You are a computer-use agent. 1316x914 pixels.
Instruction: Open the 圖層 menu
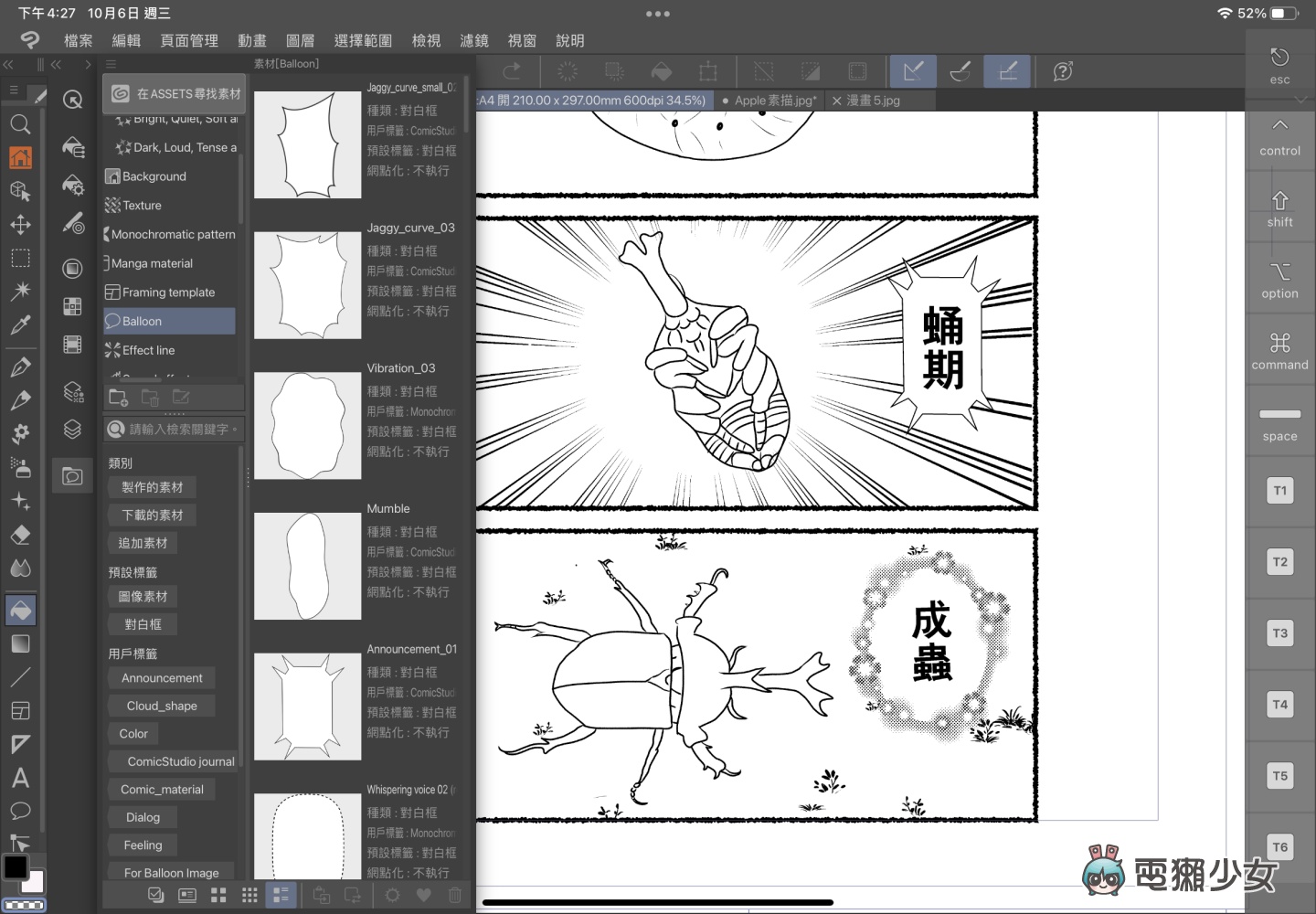(x=300, y=40)
